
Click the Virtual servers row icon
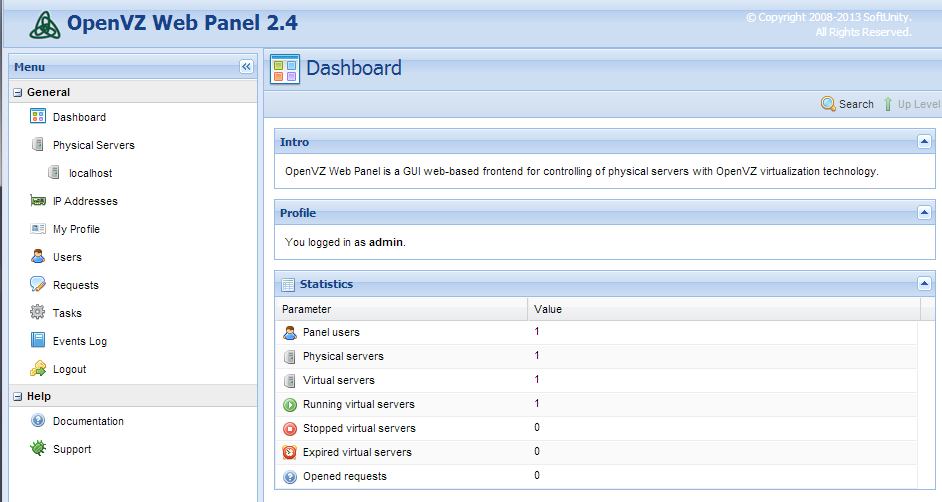(290, 381)
